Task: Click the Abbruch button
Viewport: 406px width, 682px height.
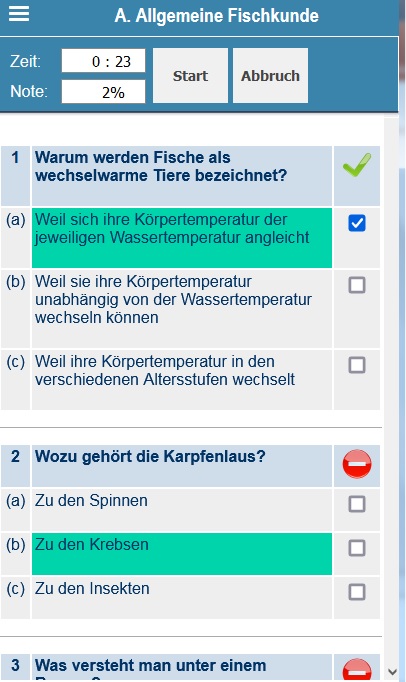Action: (270, 76)
